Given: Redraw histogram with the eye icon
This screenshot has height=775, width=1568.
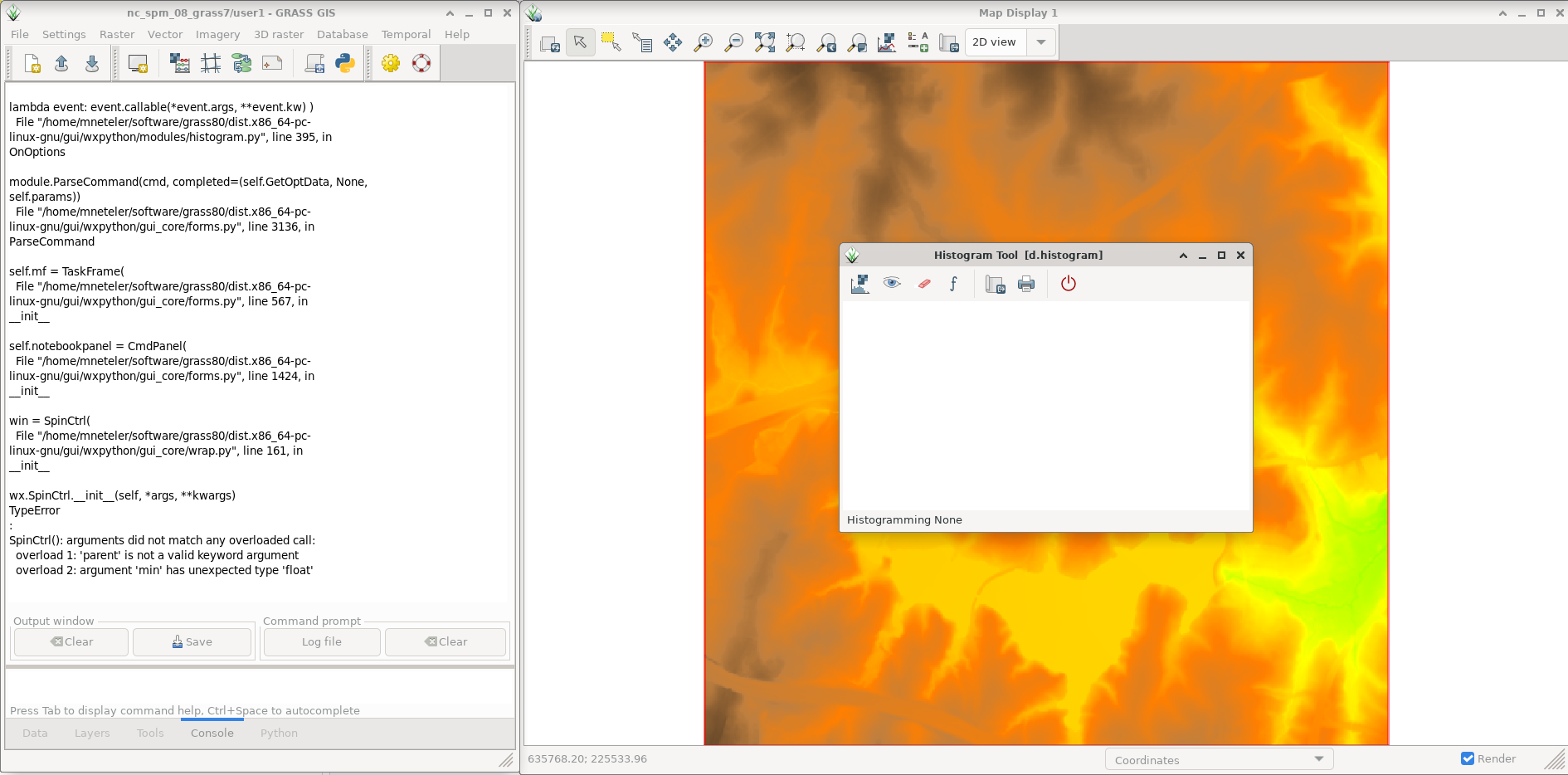Looking at the screenshot, I should point(892,284).
